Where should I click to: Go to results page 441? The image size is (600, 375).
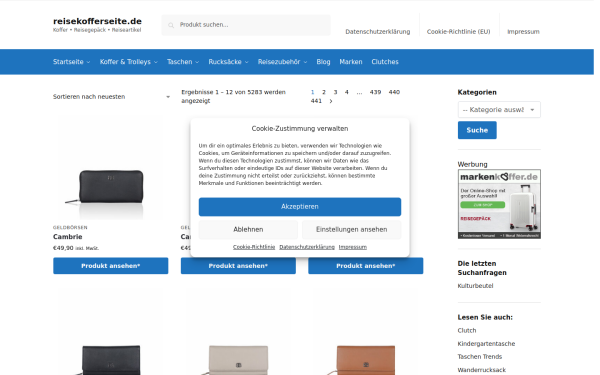[x=316, y=101]
